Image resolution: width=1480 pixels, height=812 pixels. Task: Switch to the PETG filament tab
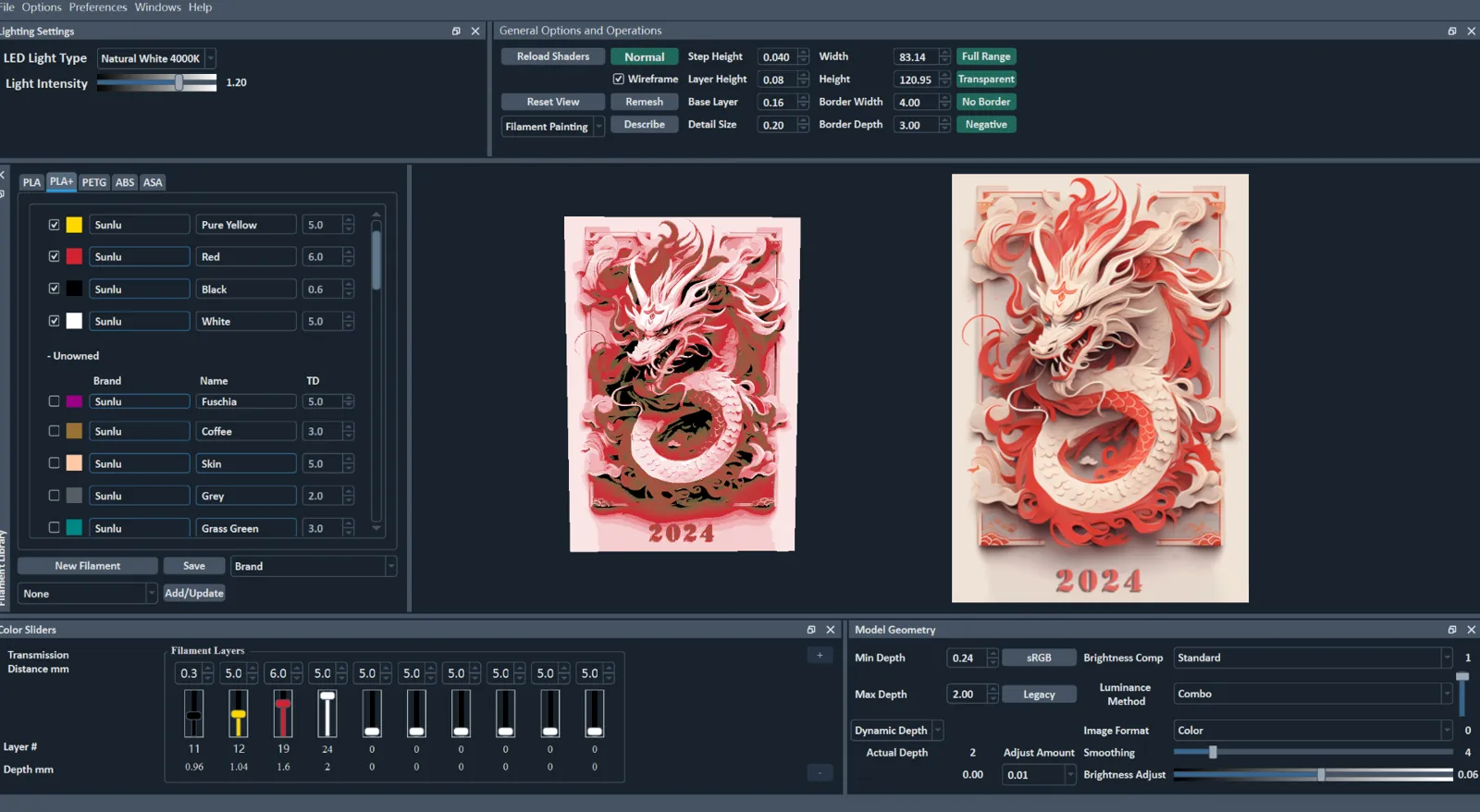pos(94,182)
